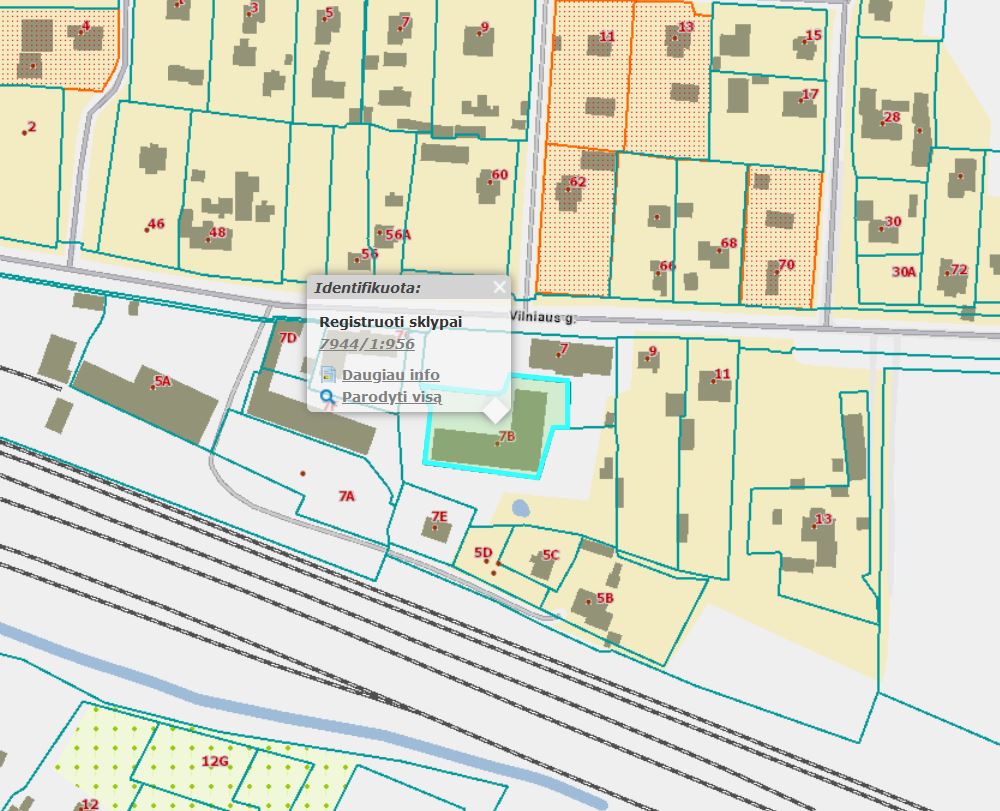The image size is (1000, 811).
Task: Click the small blue pond on the map
Action: click(x=520, y=508)
